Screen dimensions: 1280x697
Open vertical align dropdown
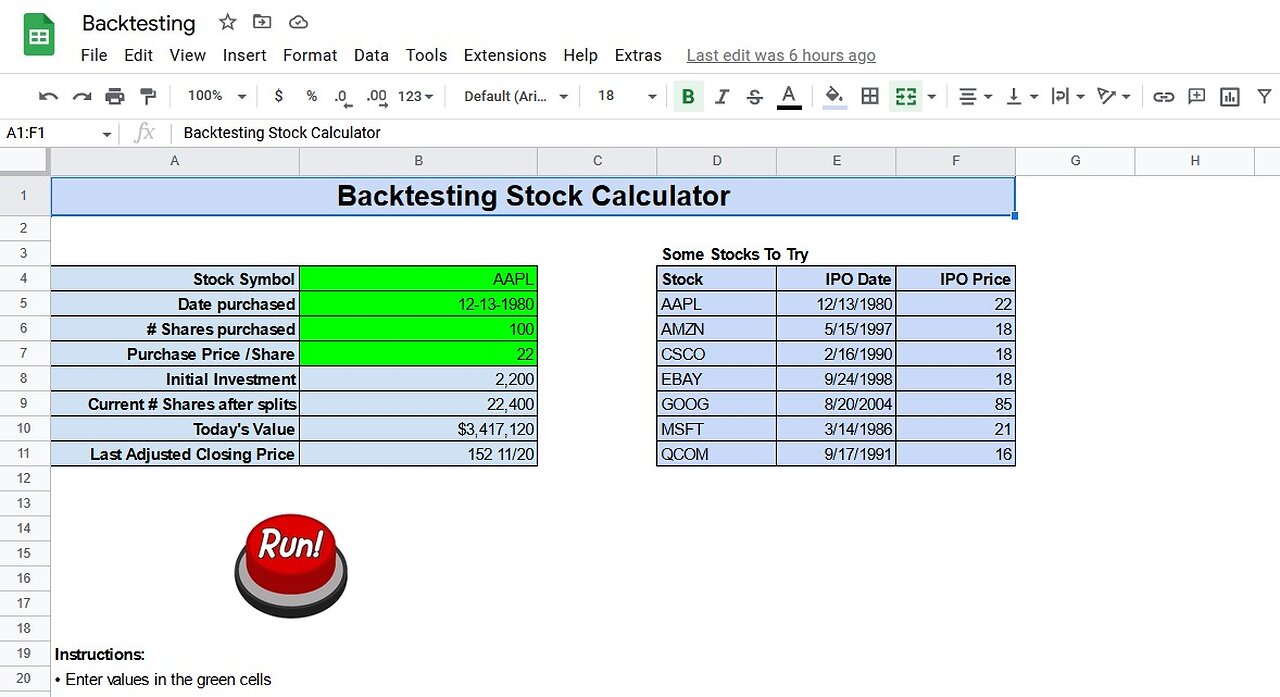(1021, 96)
